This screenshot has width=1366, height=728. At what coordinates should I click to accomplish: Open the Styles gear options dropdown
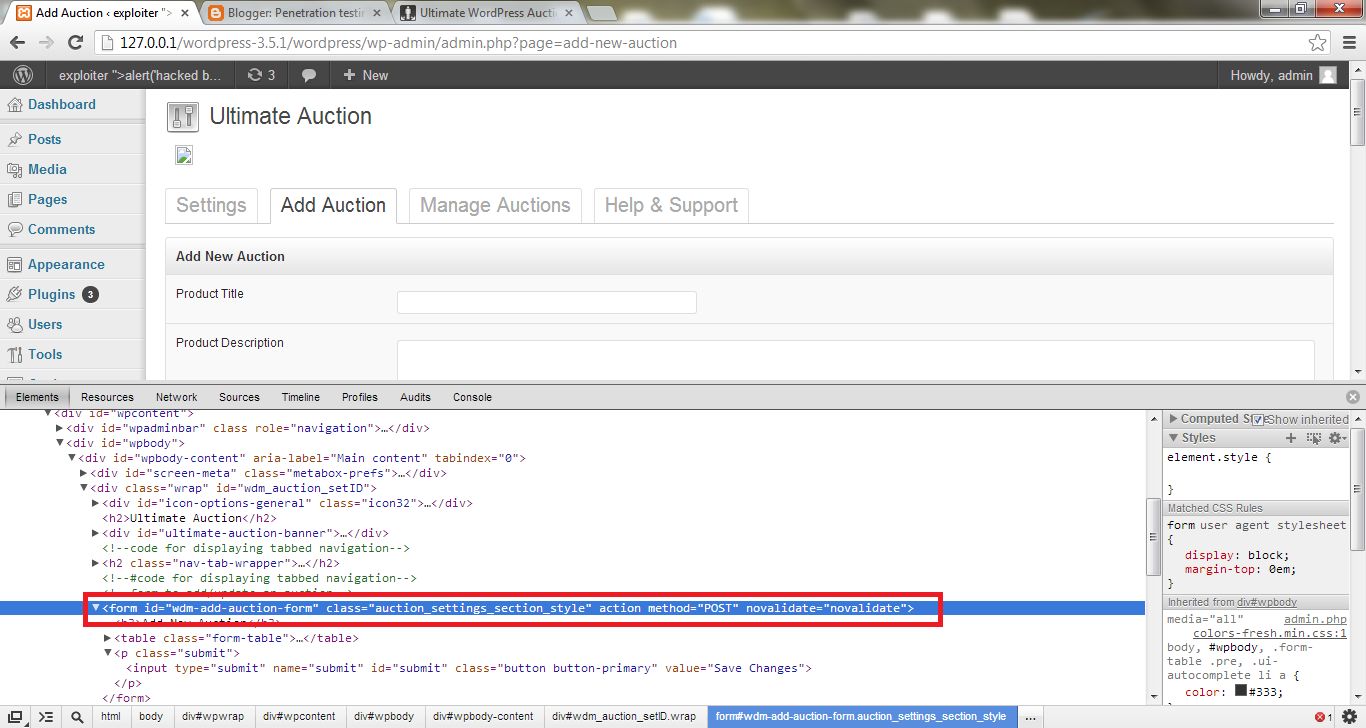[1337, 438]
